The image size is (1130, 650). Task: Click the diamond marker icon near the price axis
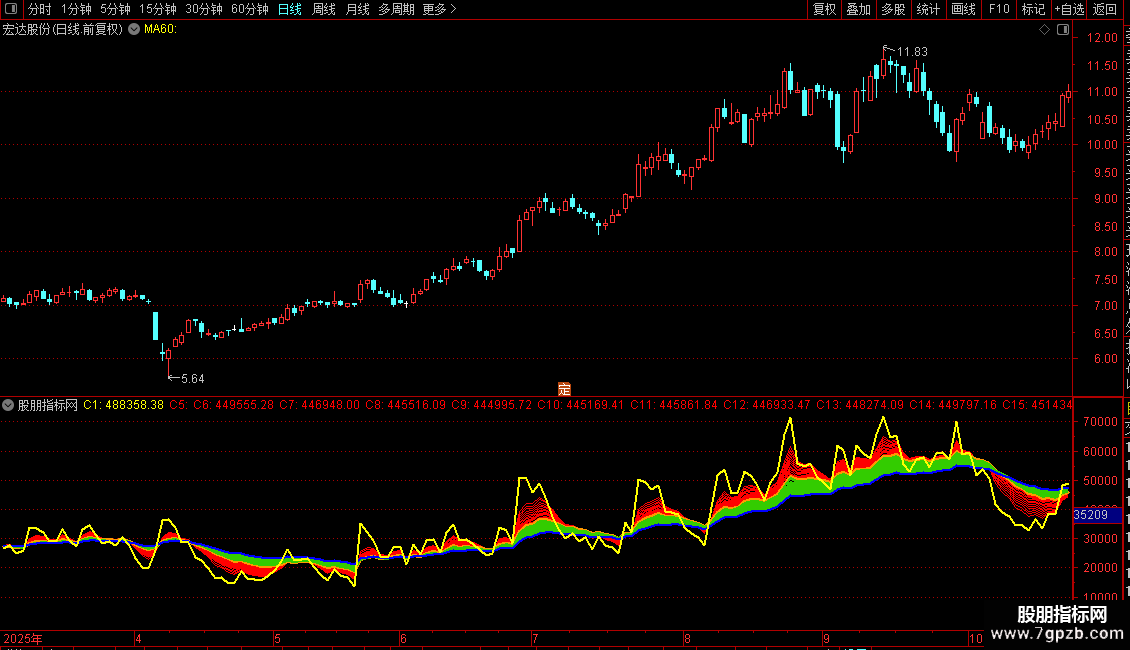point(1044,30)
